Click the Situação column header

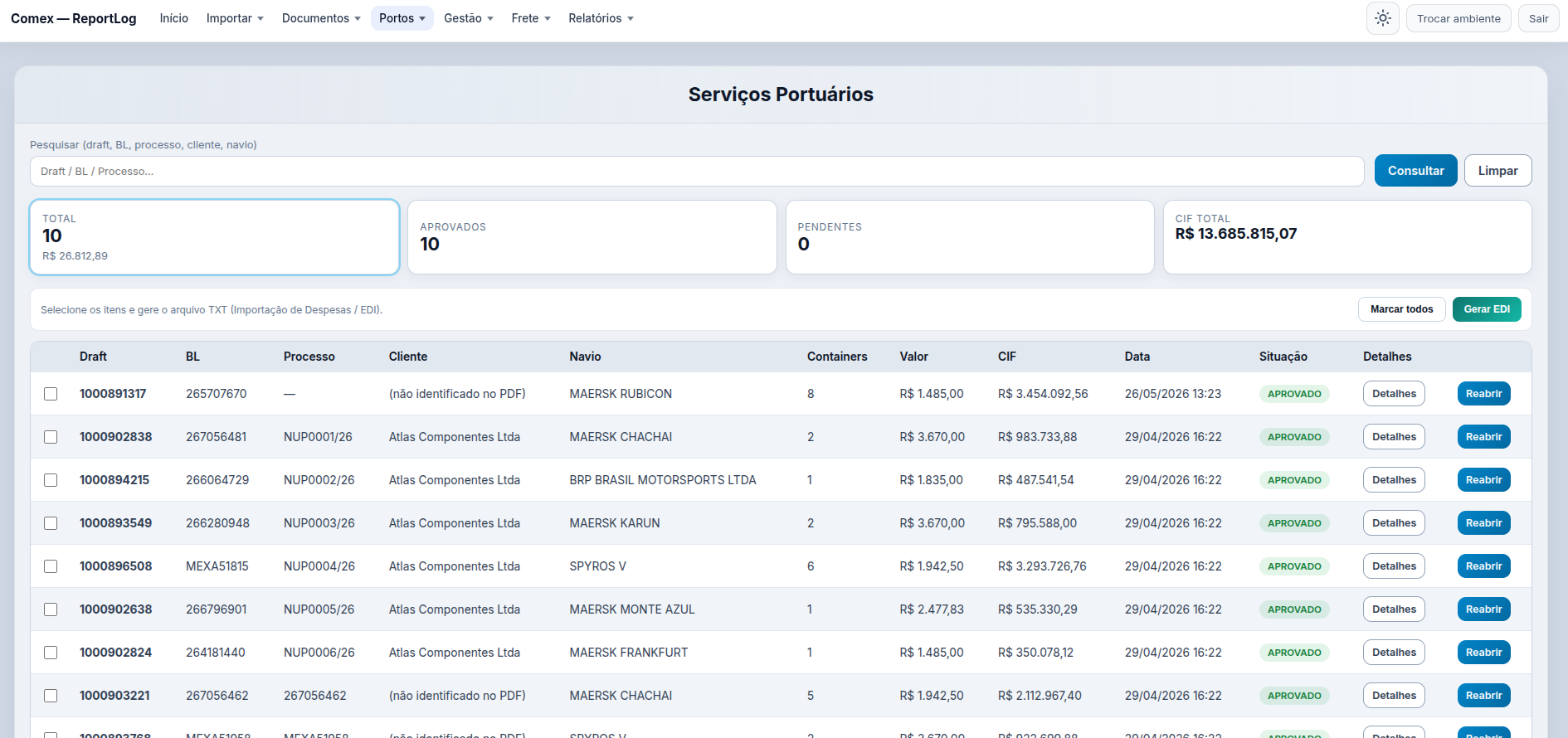click(x=1283, y=357)
